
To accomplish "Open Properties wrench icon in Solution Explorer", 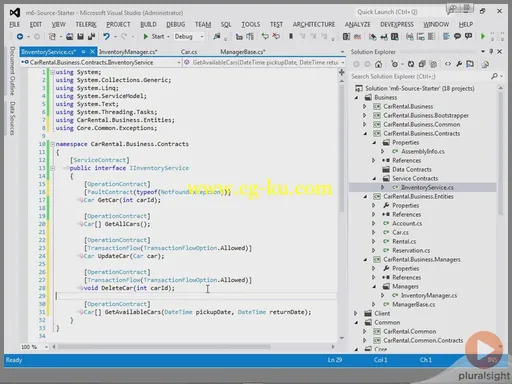I will pyautogui.click(x=459, y=64).
